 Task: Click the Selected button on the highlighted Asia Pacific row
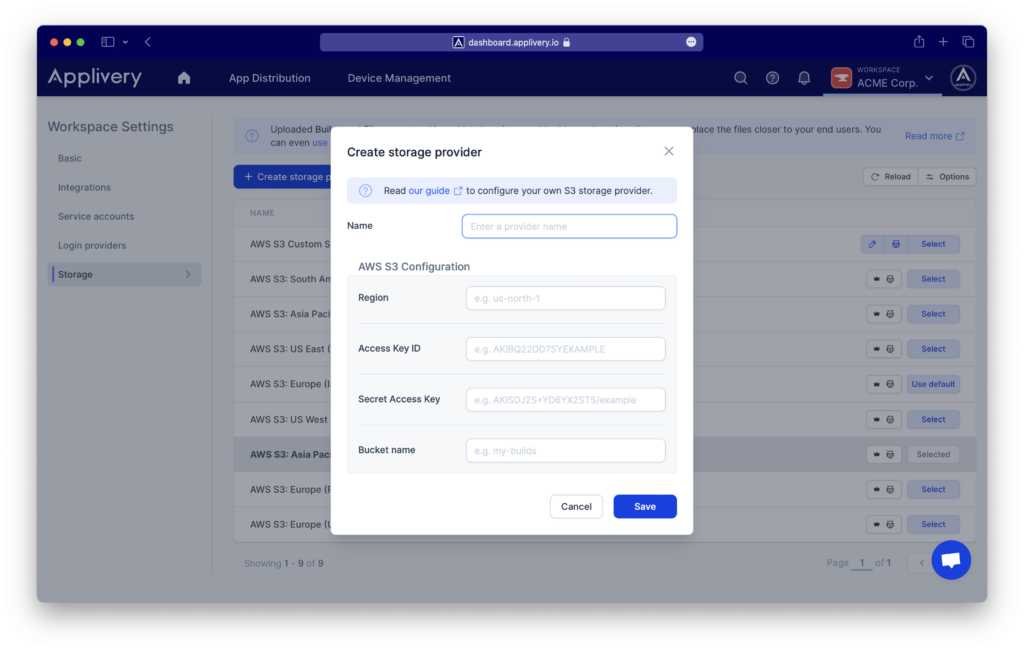[933, 454]
